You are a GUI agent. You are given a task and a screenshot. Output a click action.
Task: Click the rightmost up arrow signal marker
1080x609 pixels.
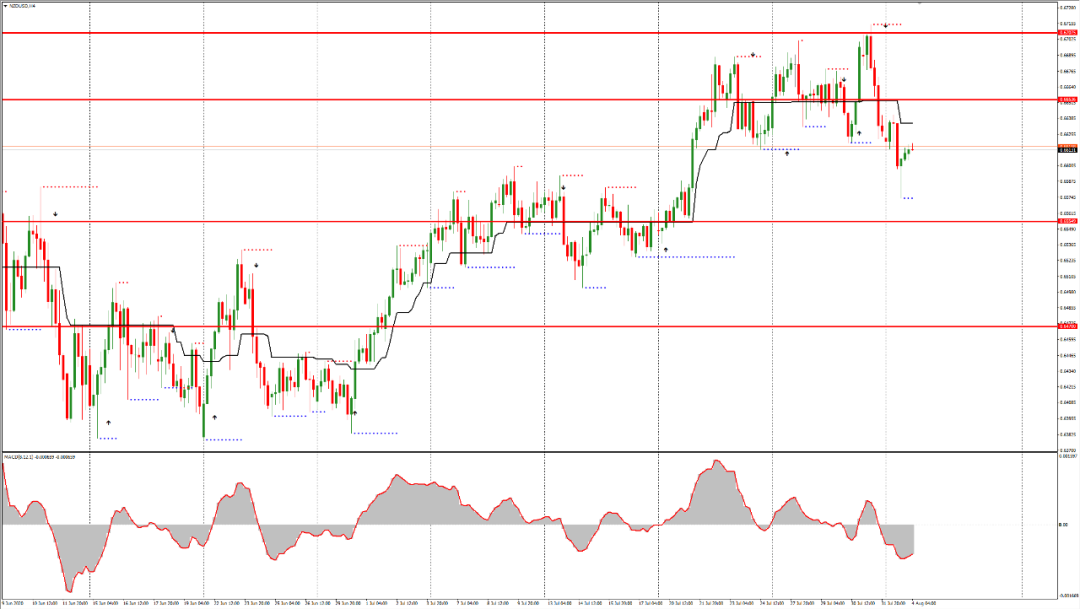[859, 133]
